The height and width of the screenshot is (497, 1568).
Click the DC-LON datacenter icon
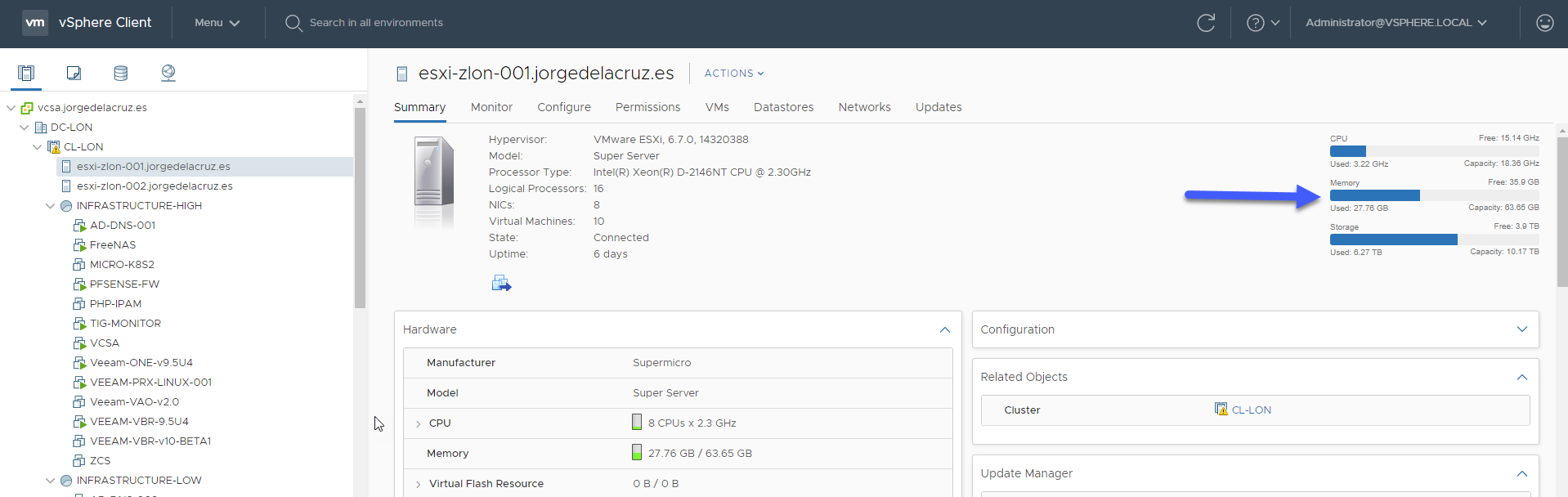[41, 128]
